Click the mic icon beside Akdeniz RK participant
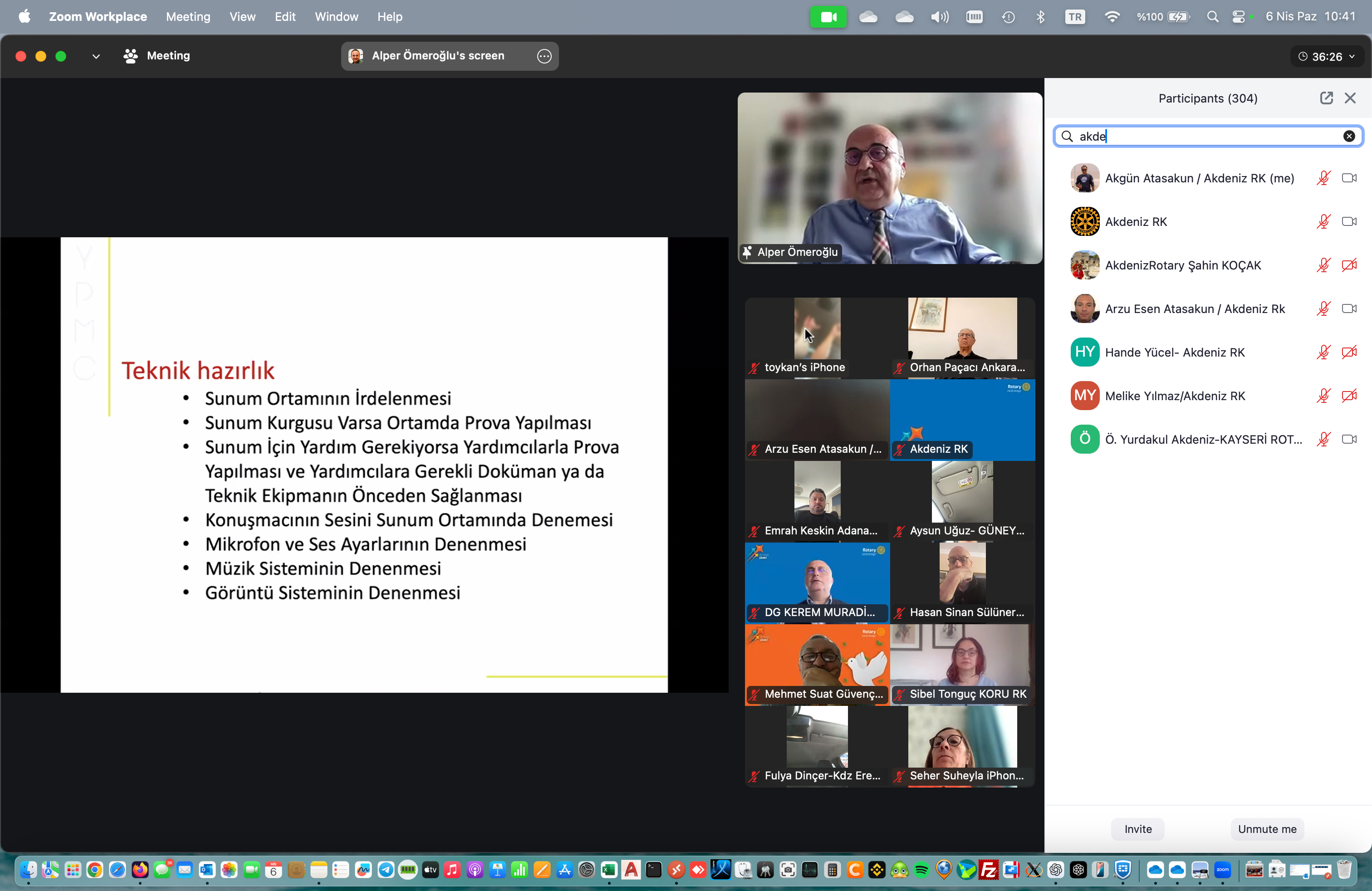Viewport: 1372px width, 891px height. (x=1323, y=221)
